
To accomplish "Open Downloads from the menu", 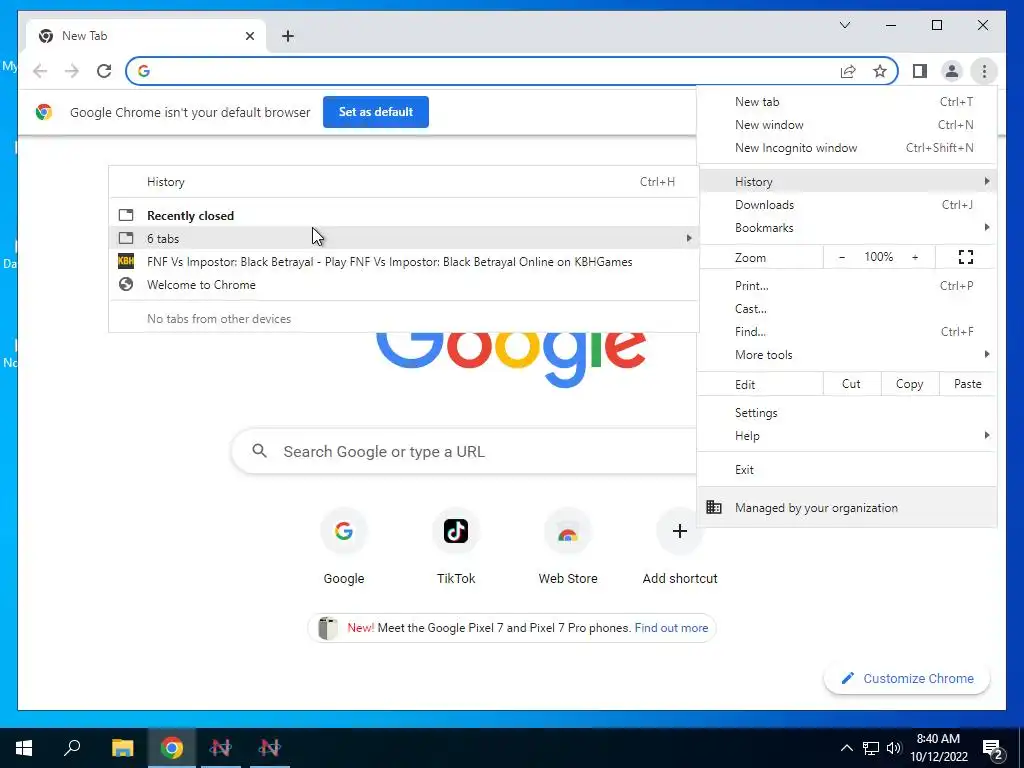I will 846,205.
